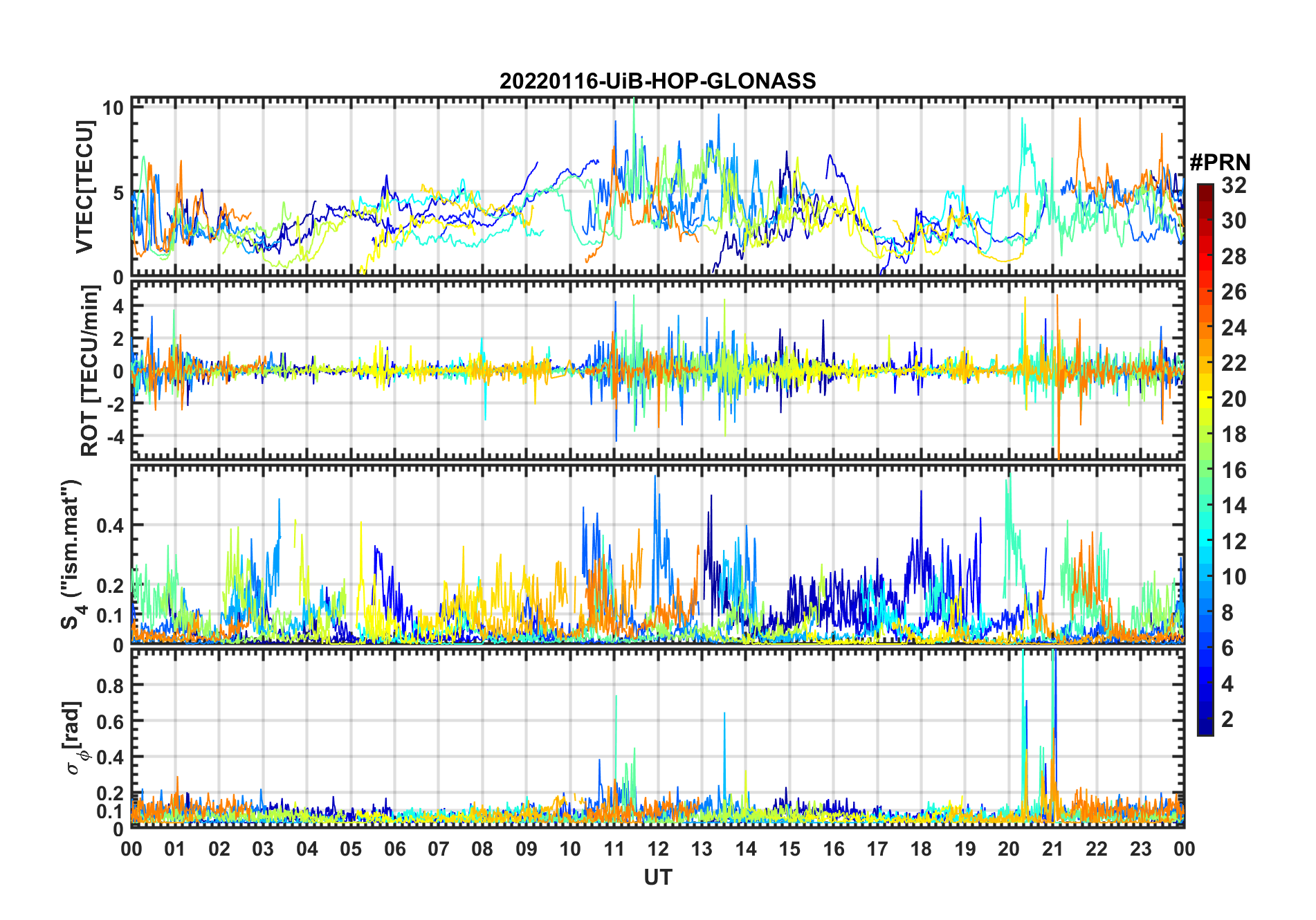
Task: Click VTEC axis tick label "10"
Action: [113, 108]
